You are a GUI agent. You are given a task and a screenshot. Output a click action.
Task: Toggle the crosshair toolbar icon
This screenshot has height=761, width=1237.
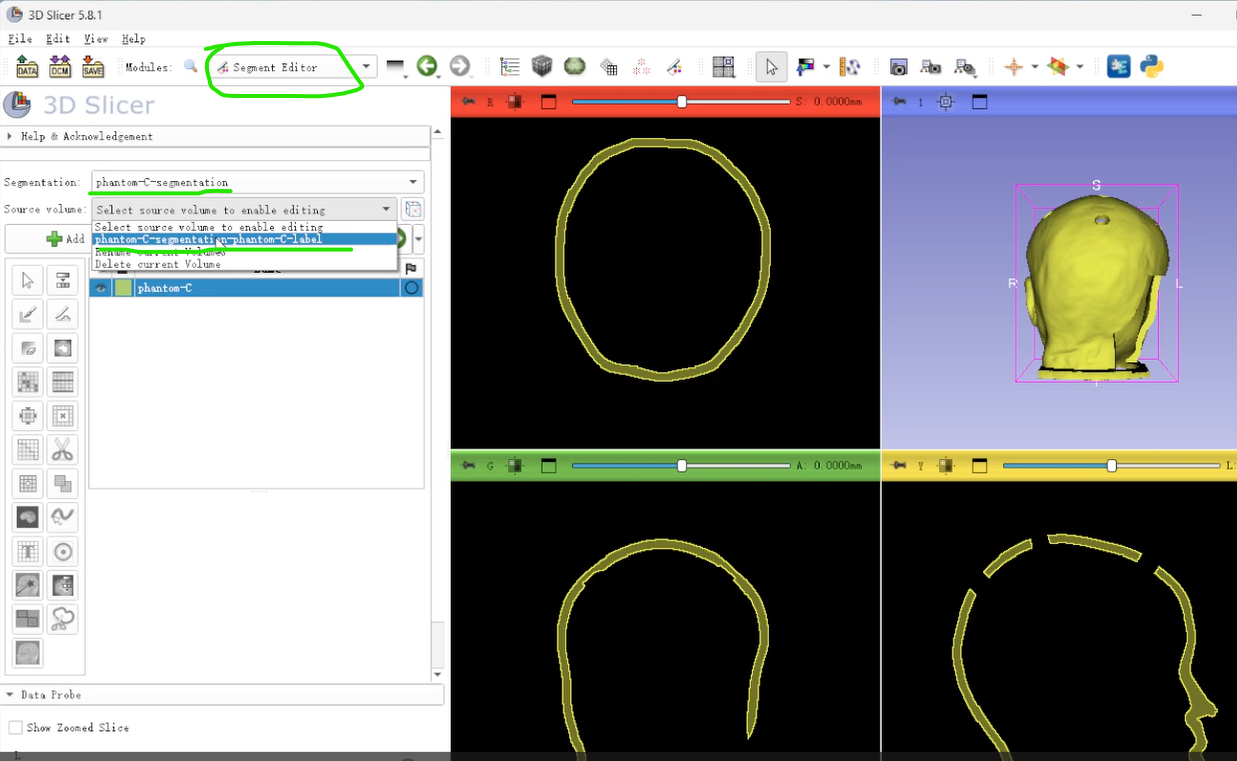click(x=1014, y=67)
